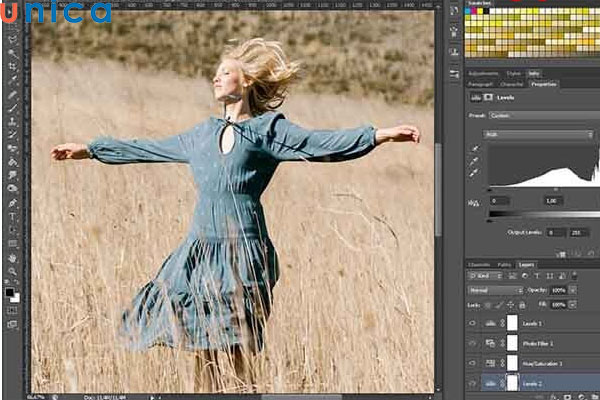
Task: Toggle lock transparent pixels
Action: coord(488,305)
